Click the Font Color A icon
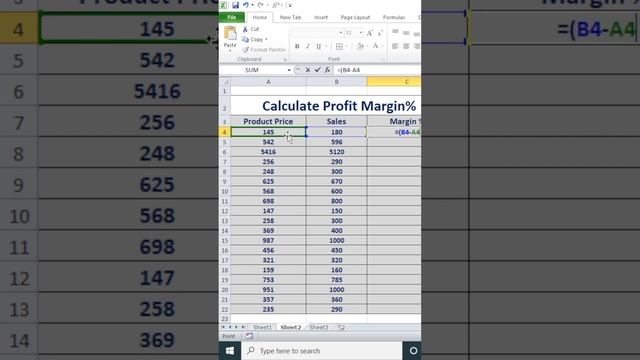Image resolution: width=640 pixels, height=360 pixels. [x=375, y=46]
